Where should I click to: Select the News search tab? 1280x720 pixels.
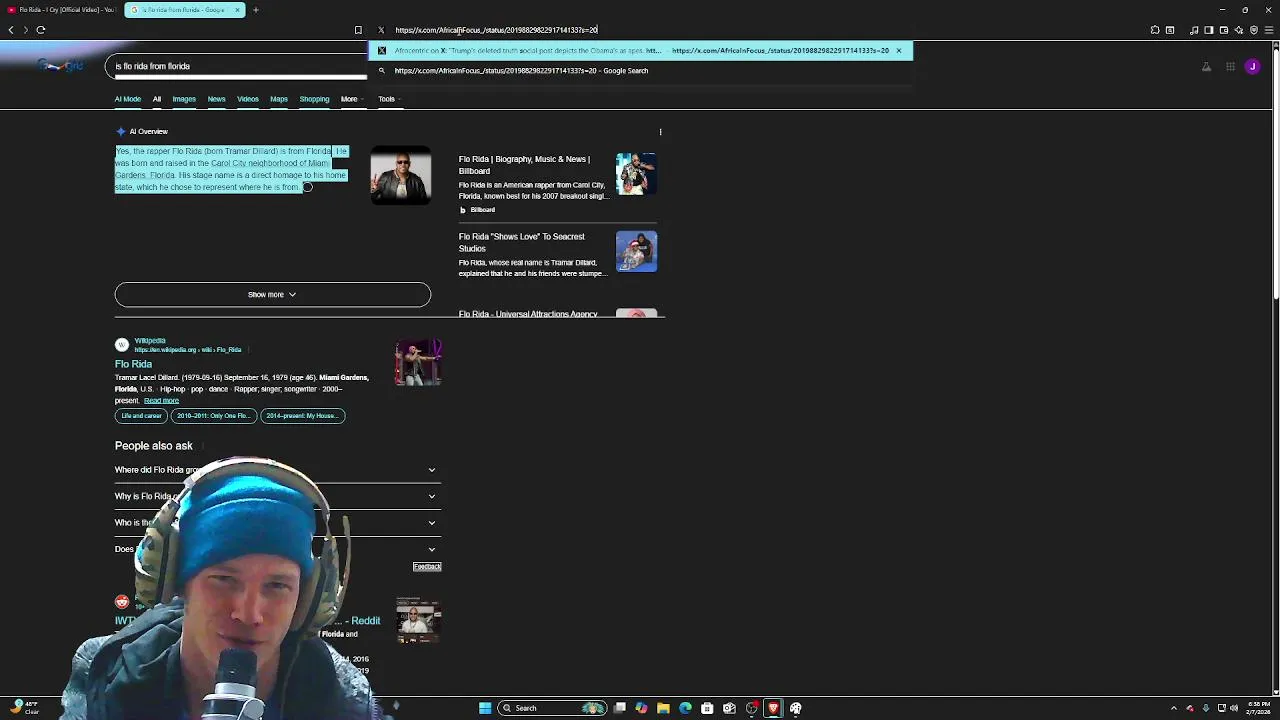(x=216, y=99)
